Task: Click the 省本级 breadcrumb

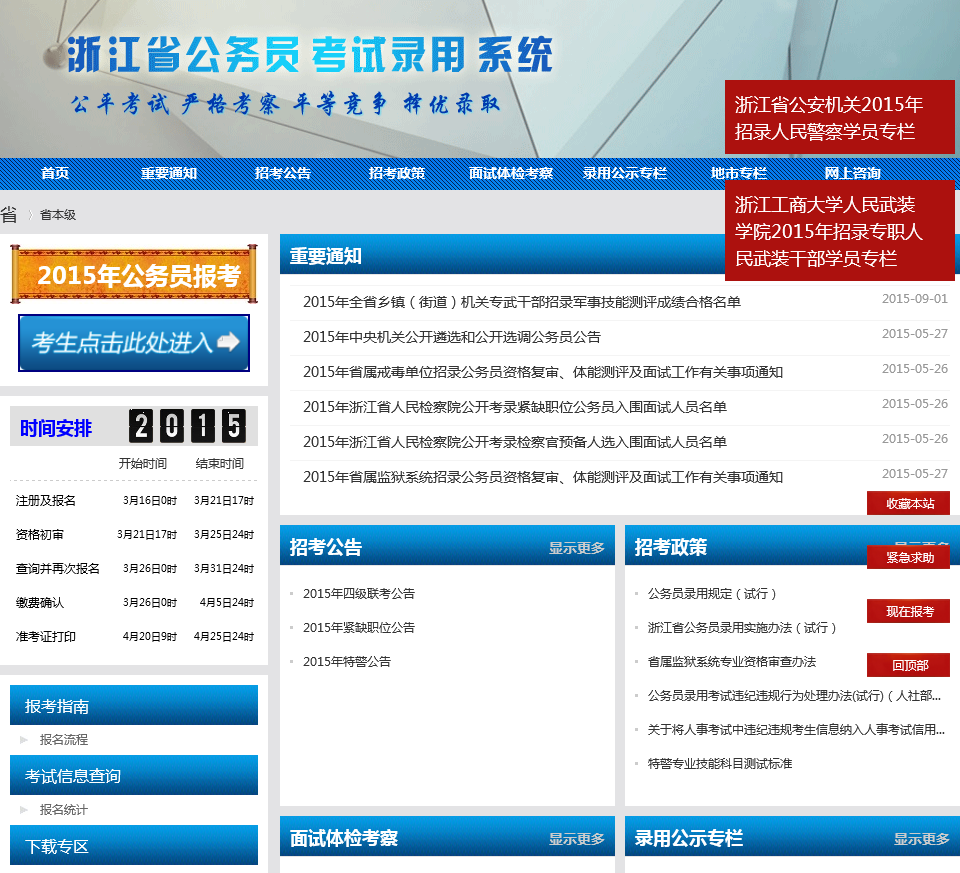Action: (58, 215)
